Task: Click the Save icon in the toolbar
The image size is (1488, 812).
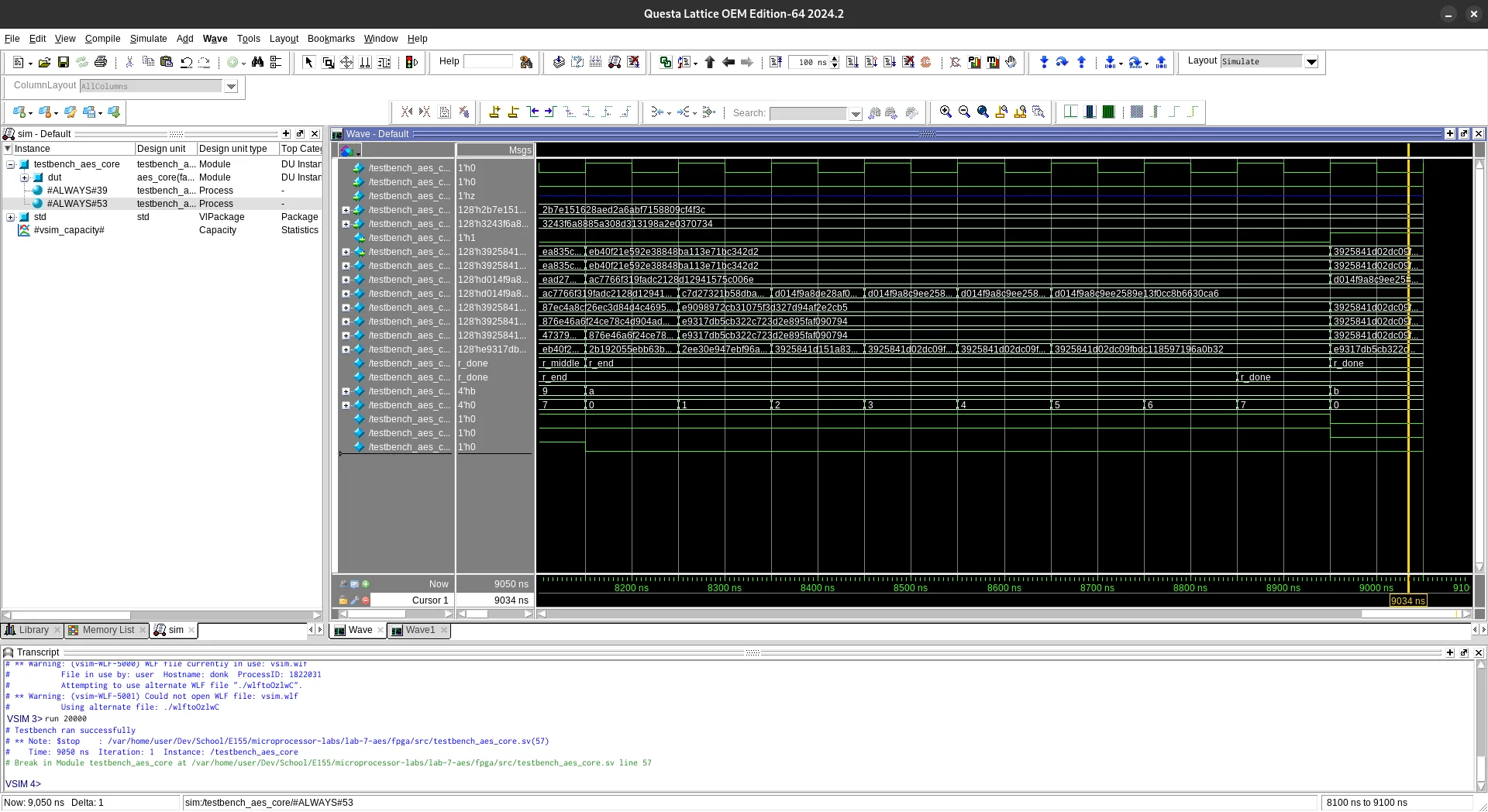Action: pyautogui.click(x=64, y=62)
